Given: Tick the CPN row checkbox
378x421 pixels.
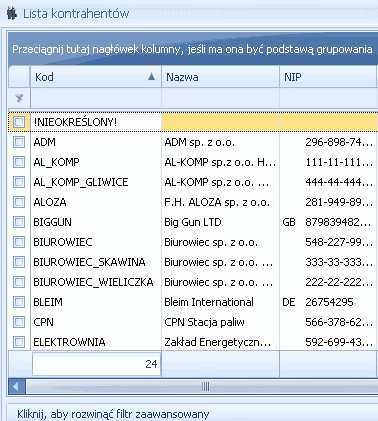Looking at the screenshot, I should 19,322.
